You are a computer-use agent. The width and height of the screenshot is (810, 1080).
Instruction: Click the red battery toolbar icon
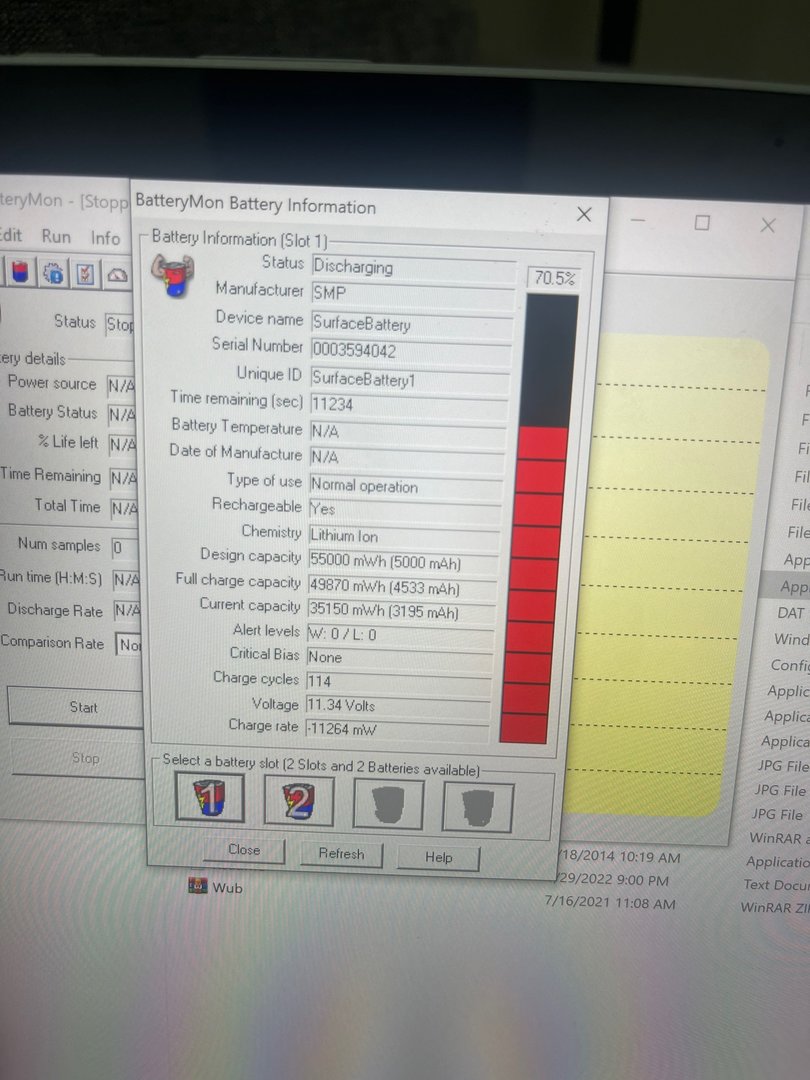point(20,272)
